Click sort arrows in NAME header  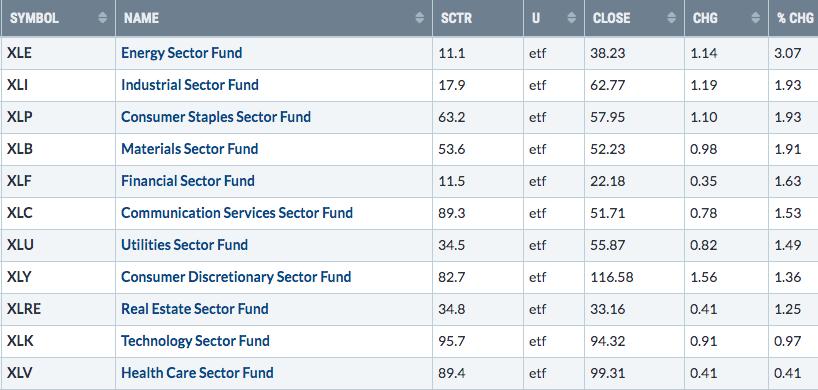(x=419, y=18)
